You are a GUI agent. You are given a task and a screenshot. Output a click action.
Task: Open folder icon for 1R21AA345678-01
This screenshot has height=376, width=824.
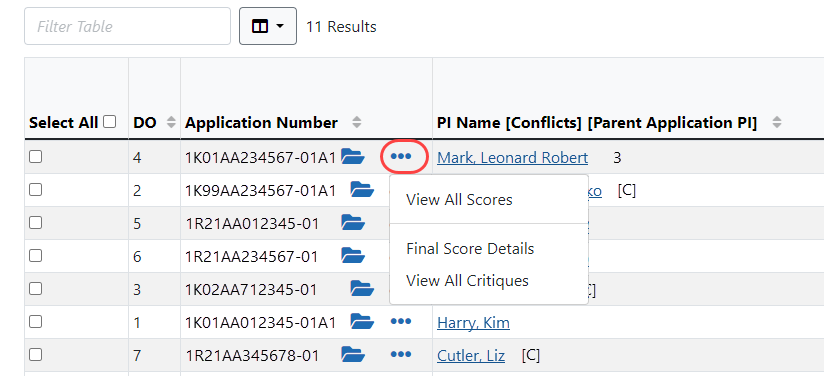tap(353, 354)
